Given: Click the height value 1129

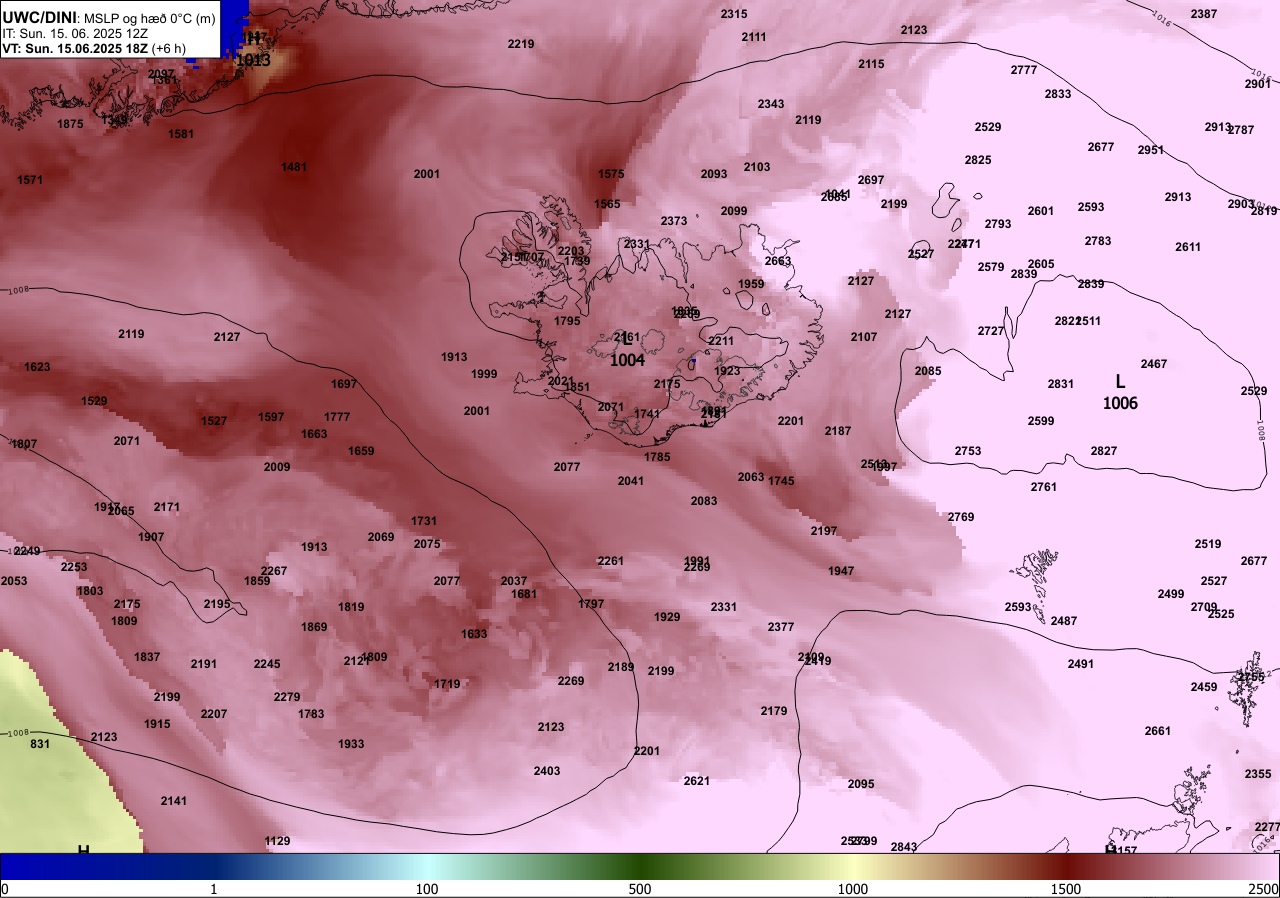Looking at the screenshot, I should (277, 841).
